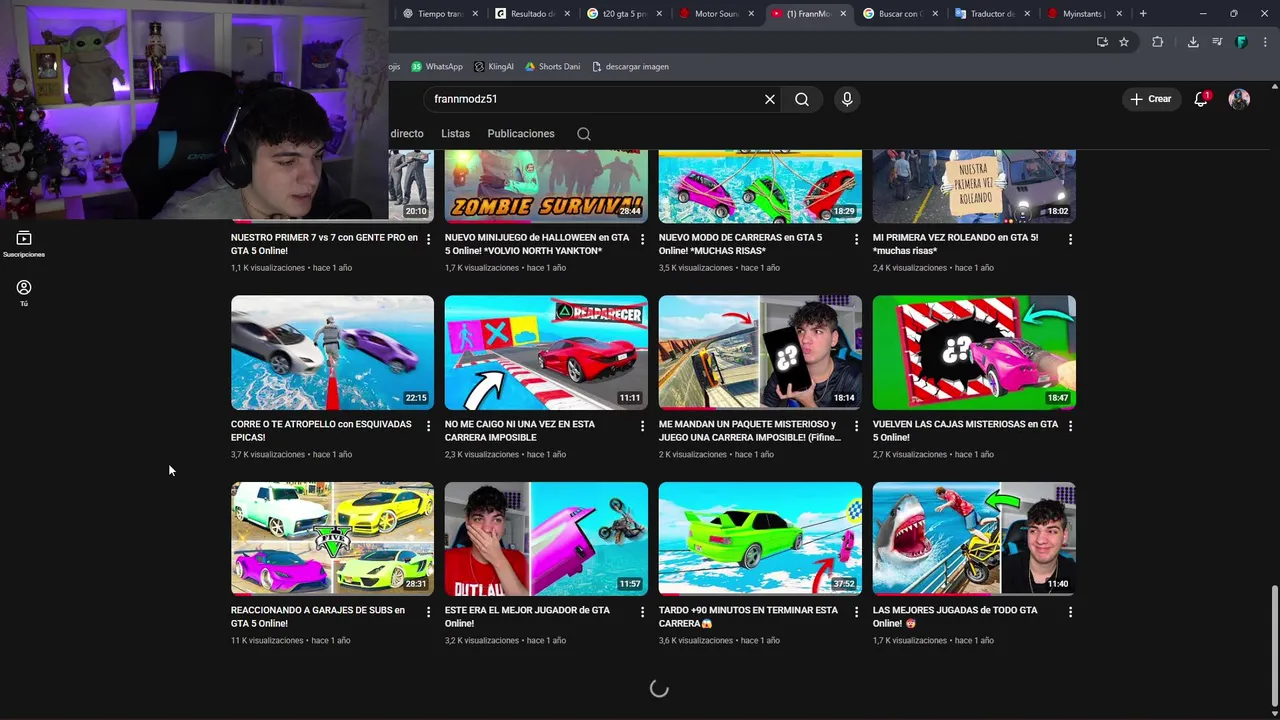Search within channel magnifier icon
Viewport: 1280px width, 720px height.
(x=584, y=134)
